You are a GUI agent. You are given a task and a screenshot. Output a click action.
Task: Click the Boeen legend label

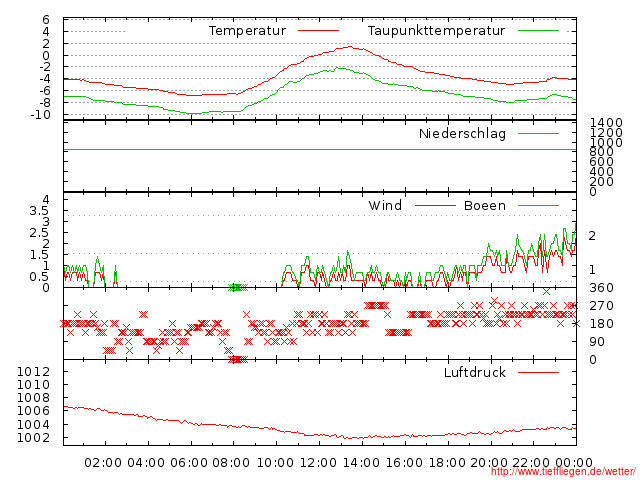(485, 205)
